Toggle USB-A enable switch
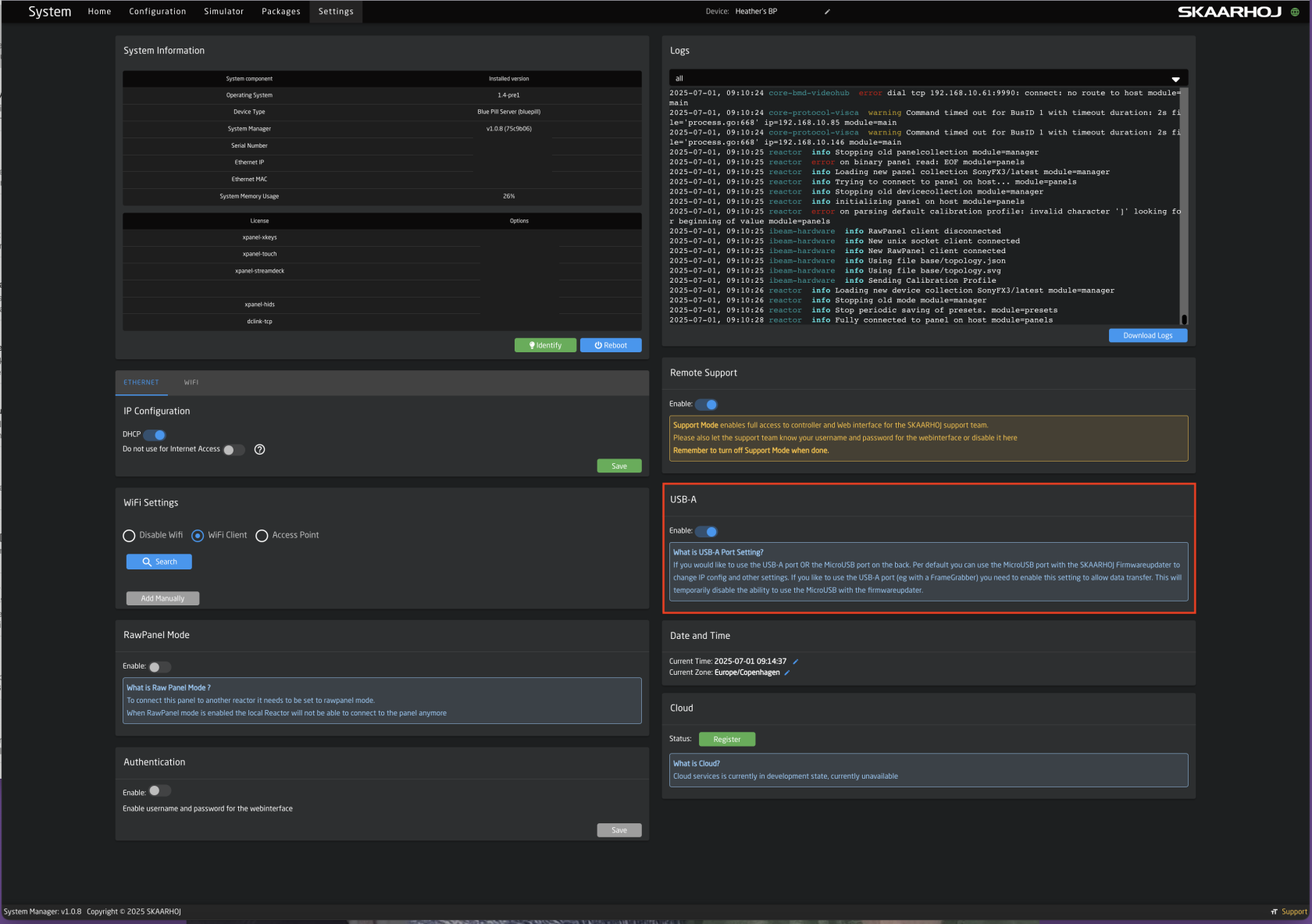 coord(707,531)
